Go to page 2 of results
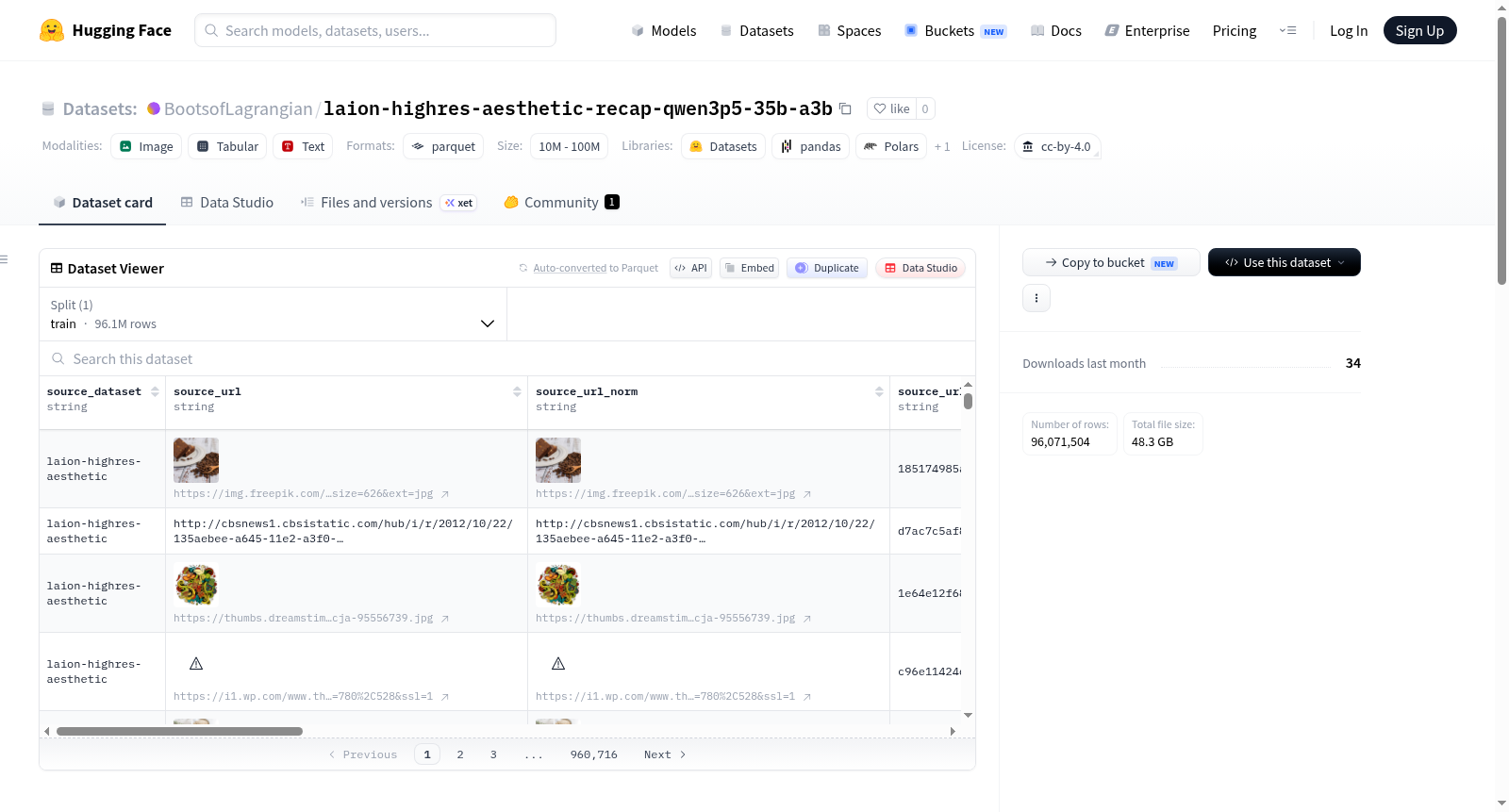Image resolution: width=1509 pixels, height=812 pixels. click(x=460, y=754)
